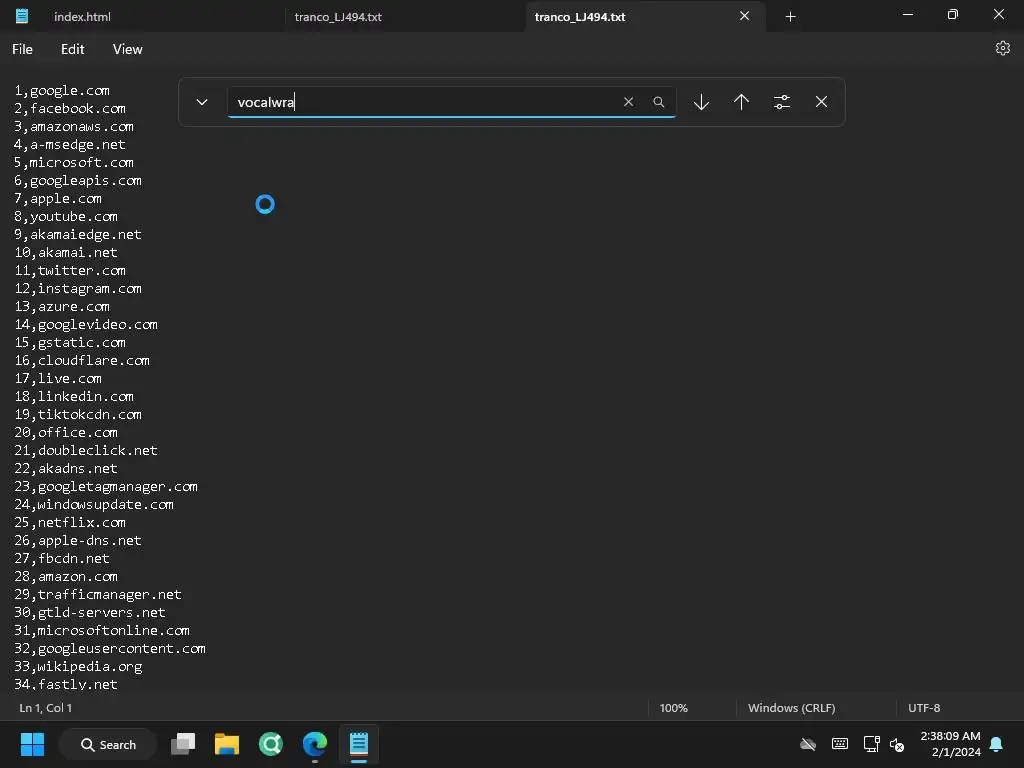
Task: Click the line 21,doubleclick.net
Action: pos(86,451)
